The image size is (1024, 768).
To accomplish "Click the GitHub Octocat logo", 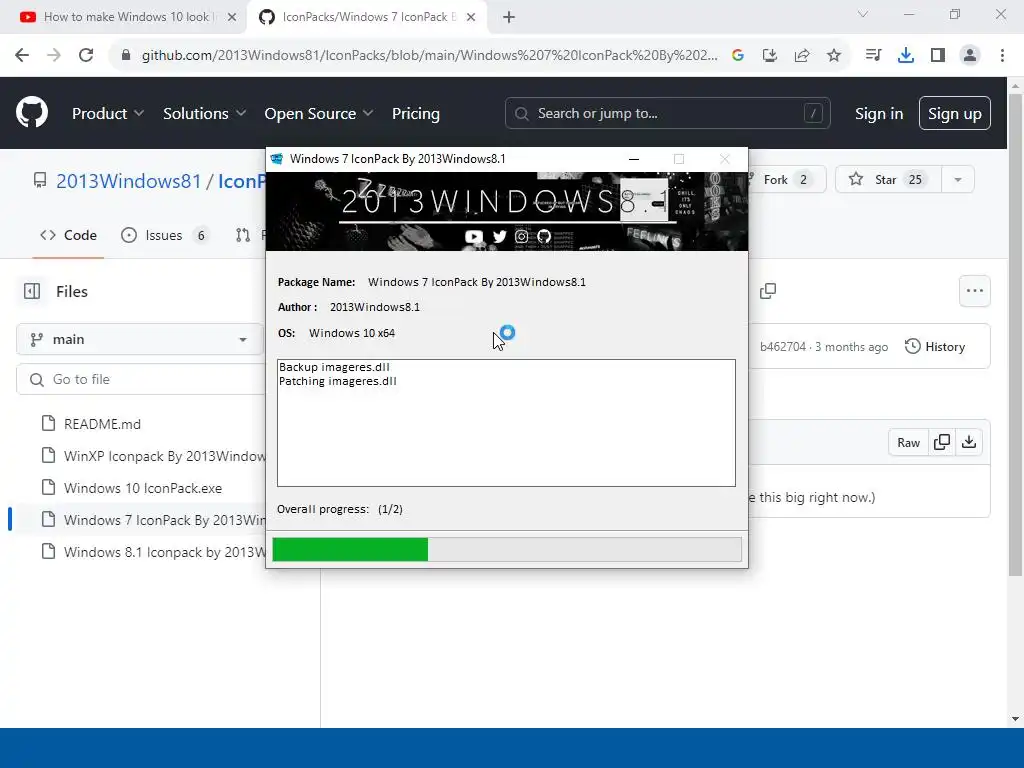I will point(32,112).
